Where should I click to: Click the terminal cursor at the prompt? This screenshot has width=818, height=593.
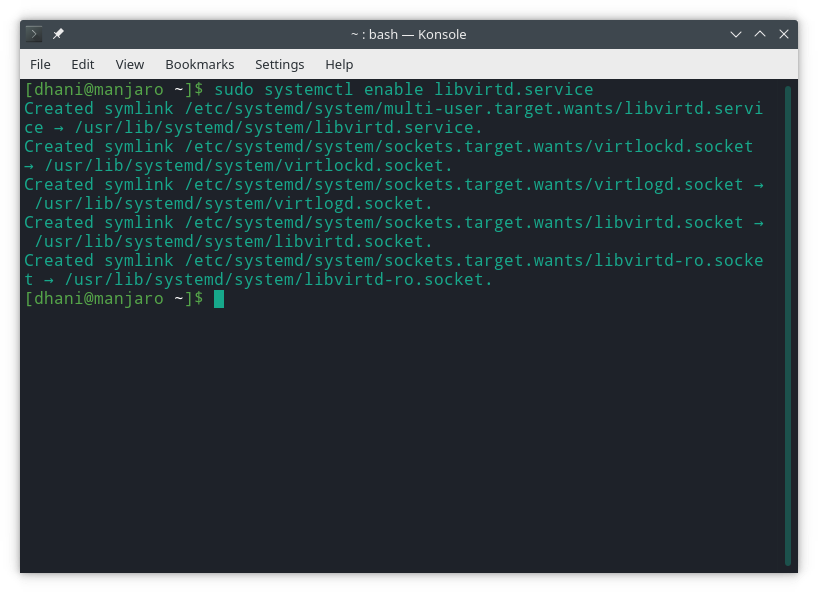point(219,299)
